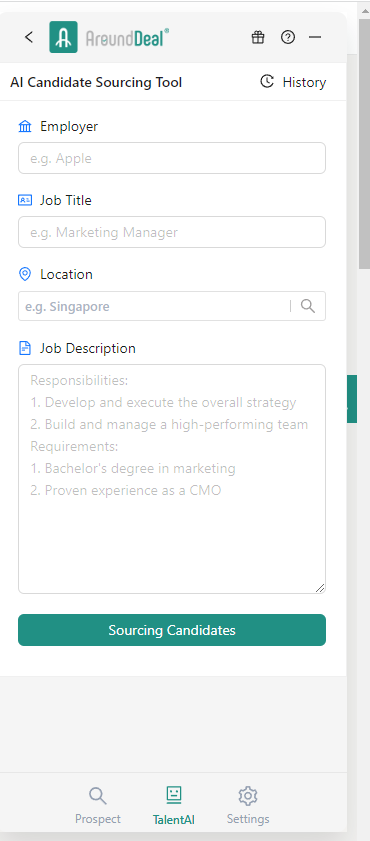Click the Location search magnifier icon
Viewport: 370px width, 841px height.
coord(308,306)
